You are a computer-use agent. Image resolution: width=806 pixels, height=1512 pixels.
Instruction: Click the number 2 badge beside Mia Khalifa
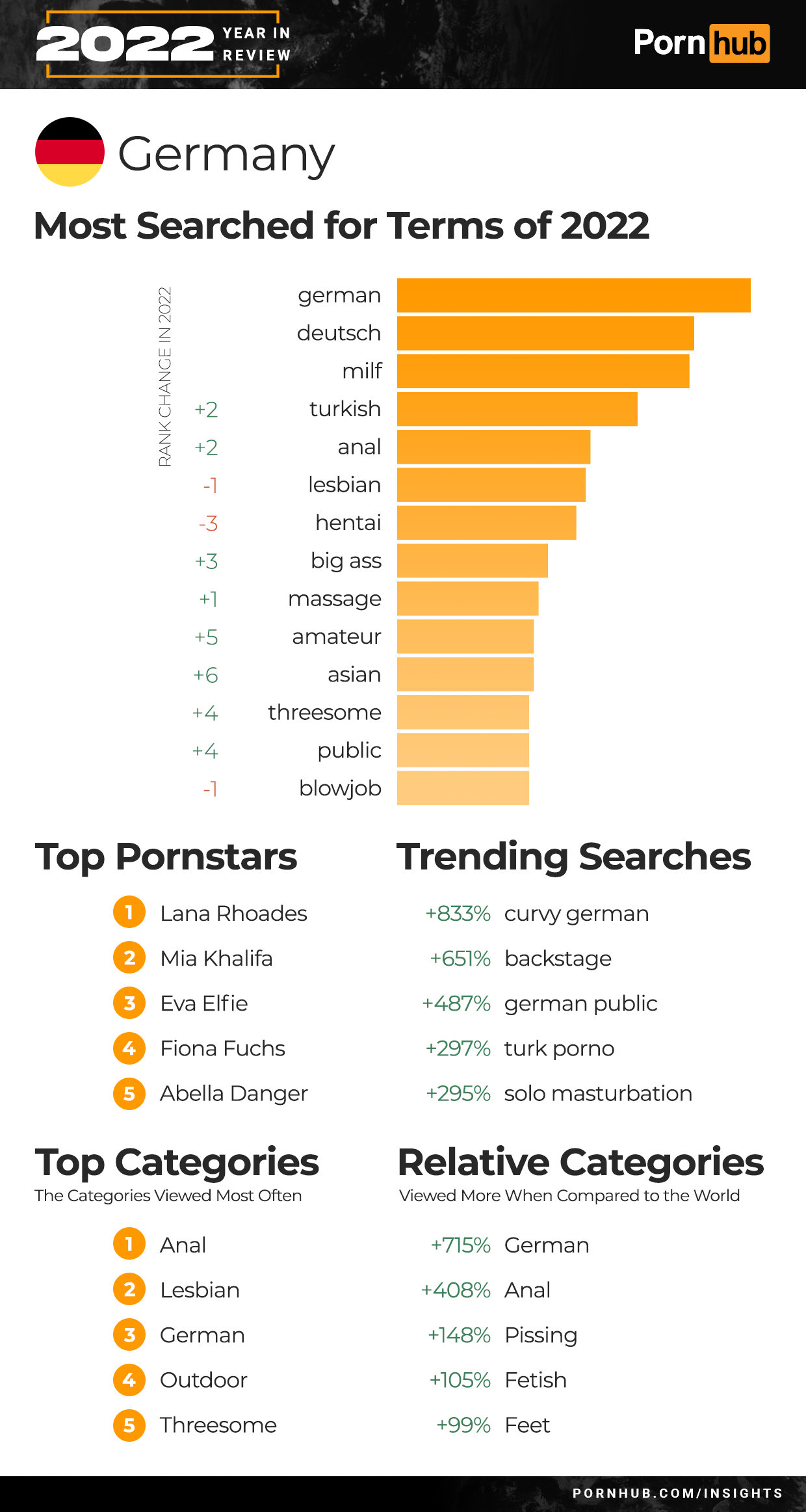point(129,958)
